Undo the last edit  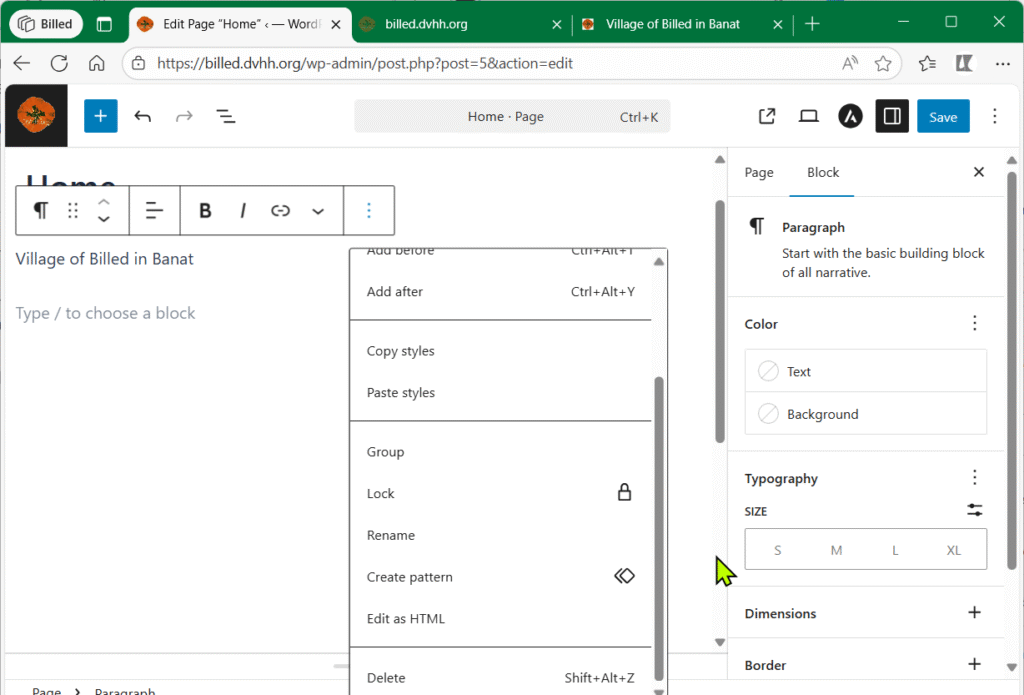[143, 116]
